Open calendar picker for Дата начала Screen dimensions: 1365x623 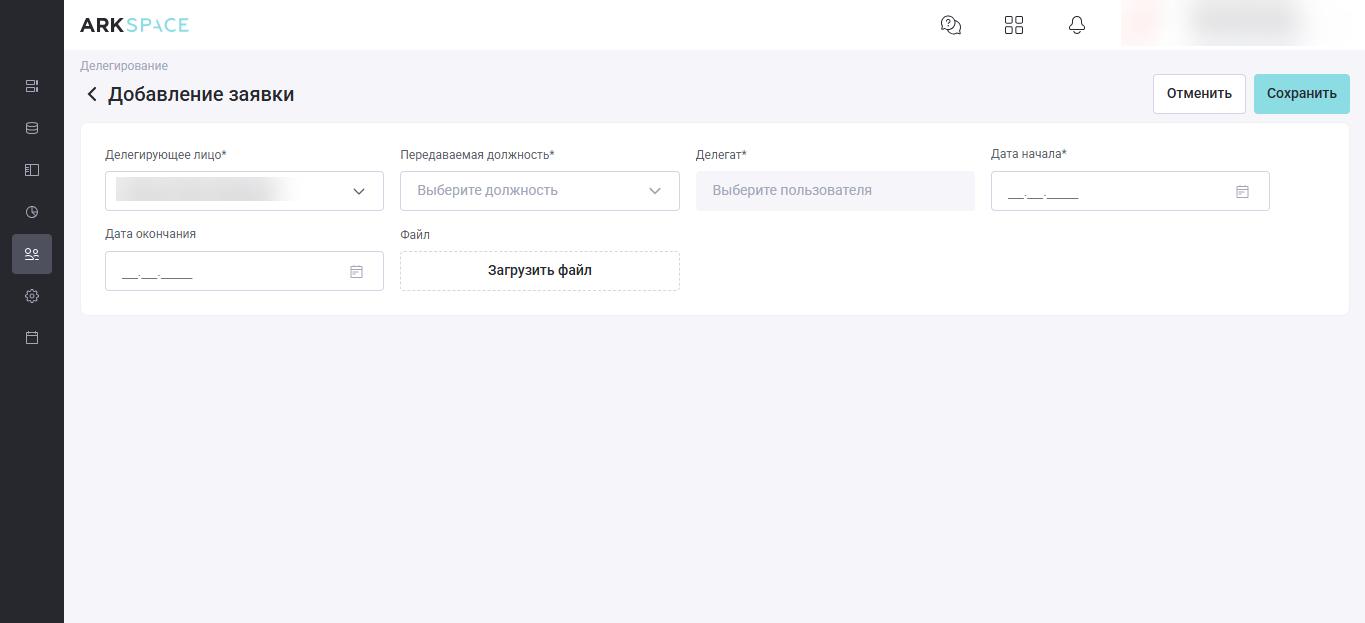click(1242, 191)
